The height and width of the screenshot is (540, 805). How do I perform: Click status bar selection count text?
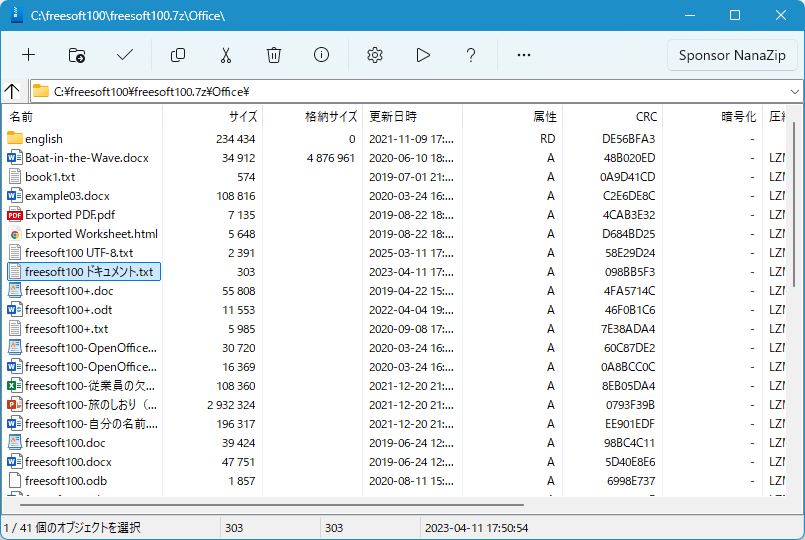[x=72, y=528]
